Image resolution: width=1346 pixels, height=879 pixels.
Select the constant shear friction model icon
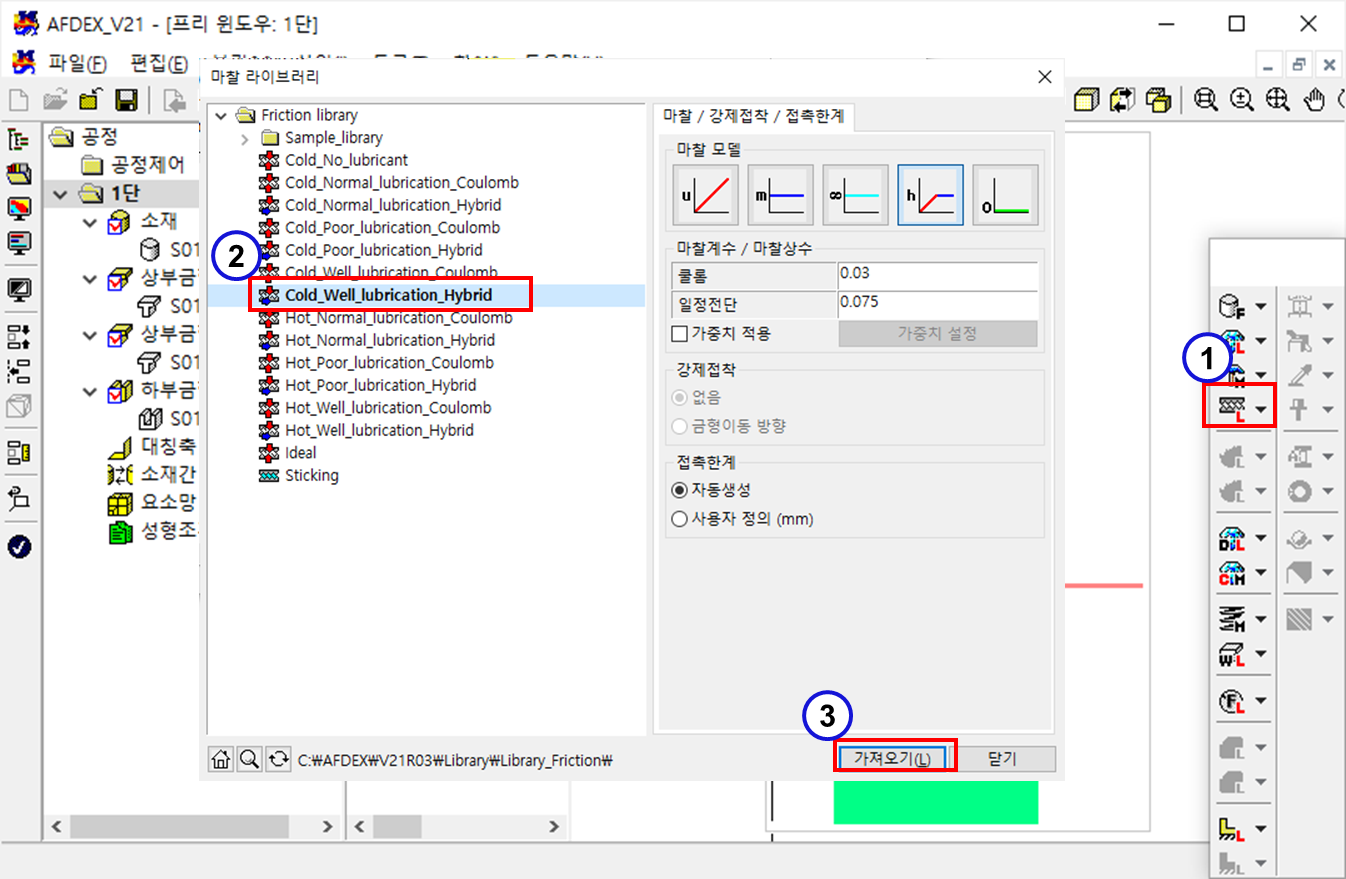click(x=781, y=195)
